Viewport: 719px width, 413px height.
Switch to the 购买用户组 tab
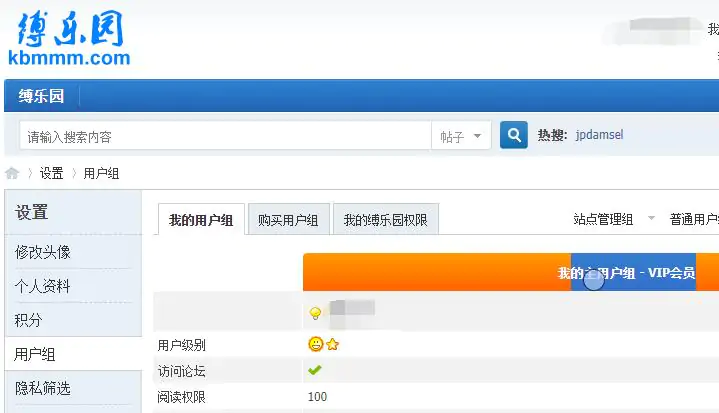[x=288, y=220]
